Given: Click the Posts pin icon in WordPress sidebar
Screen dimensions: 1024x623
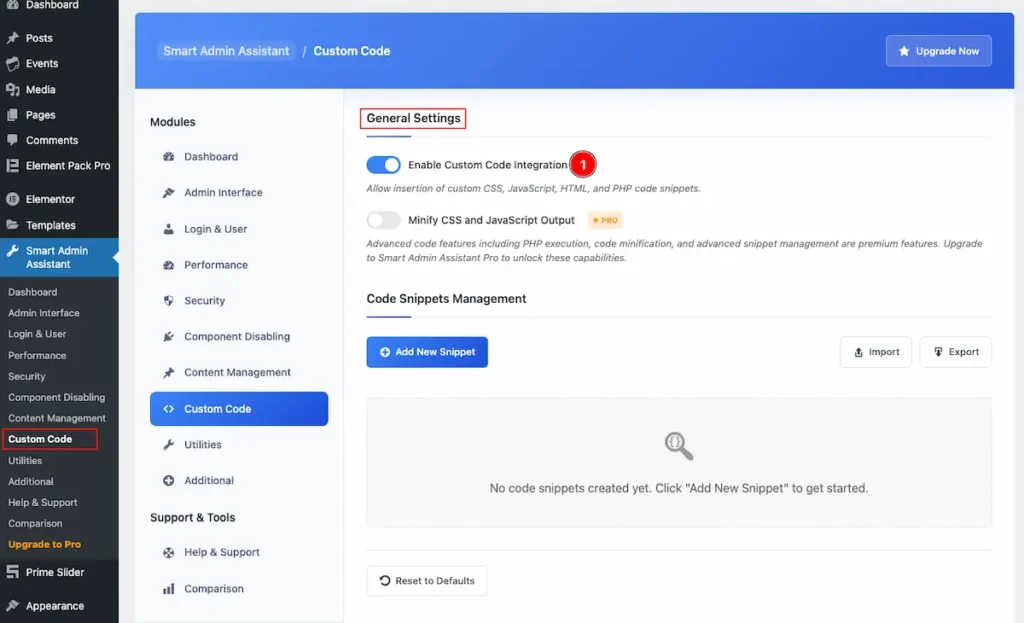Looking at the screenshot, I should tap(12, 38).
